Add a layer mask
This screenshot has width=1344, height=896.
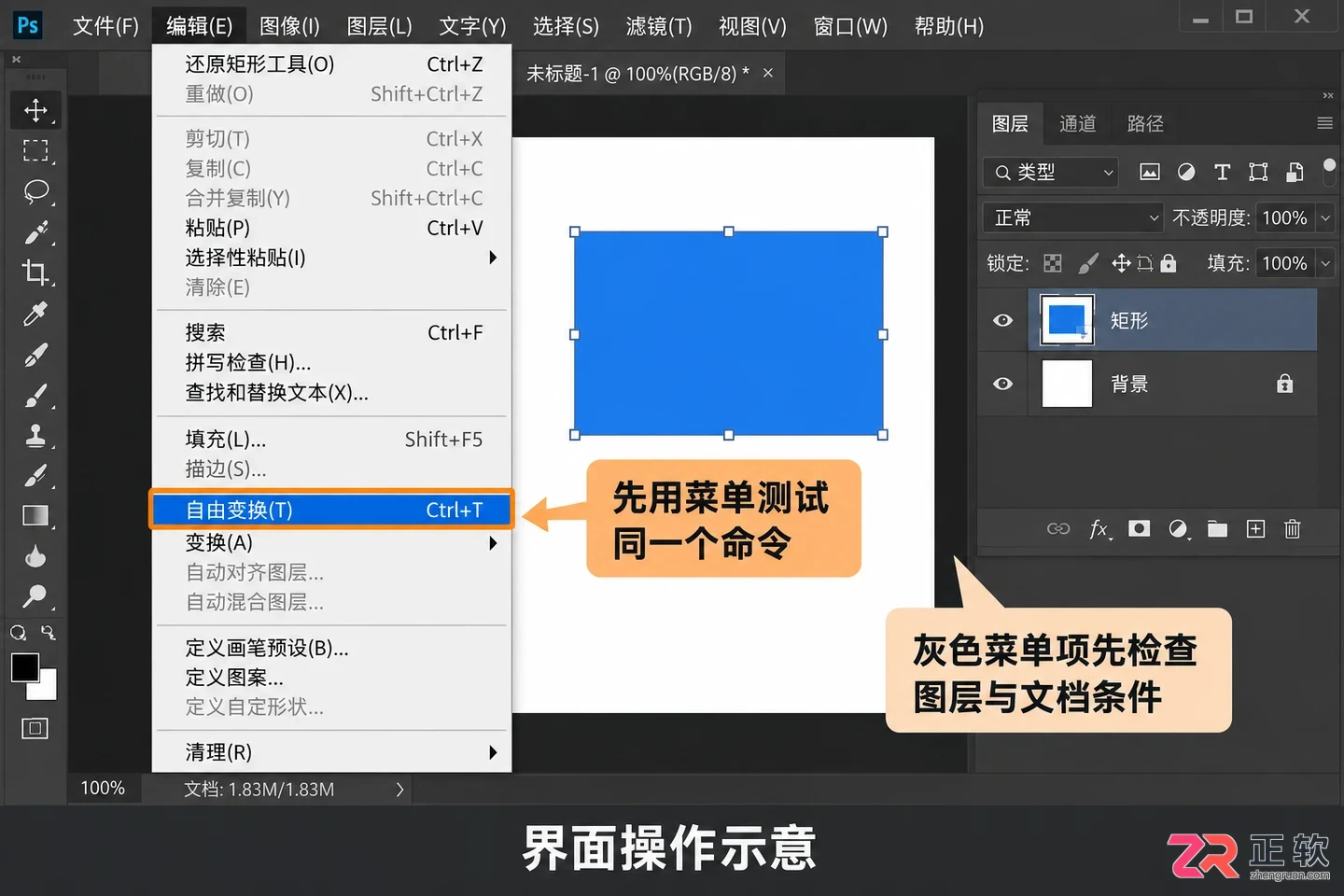[1139, 529]
